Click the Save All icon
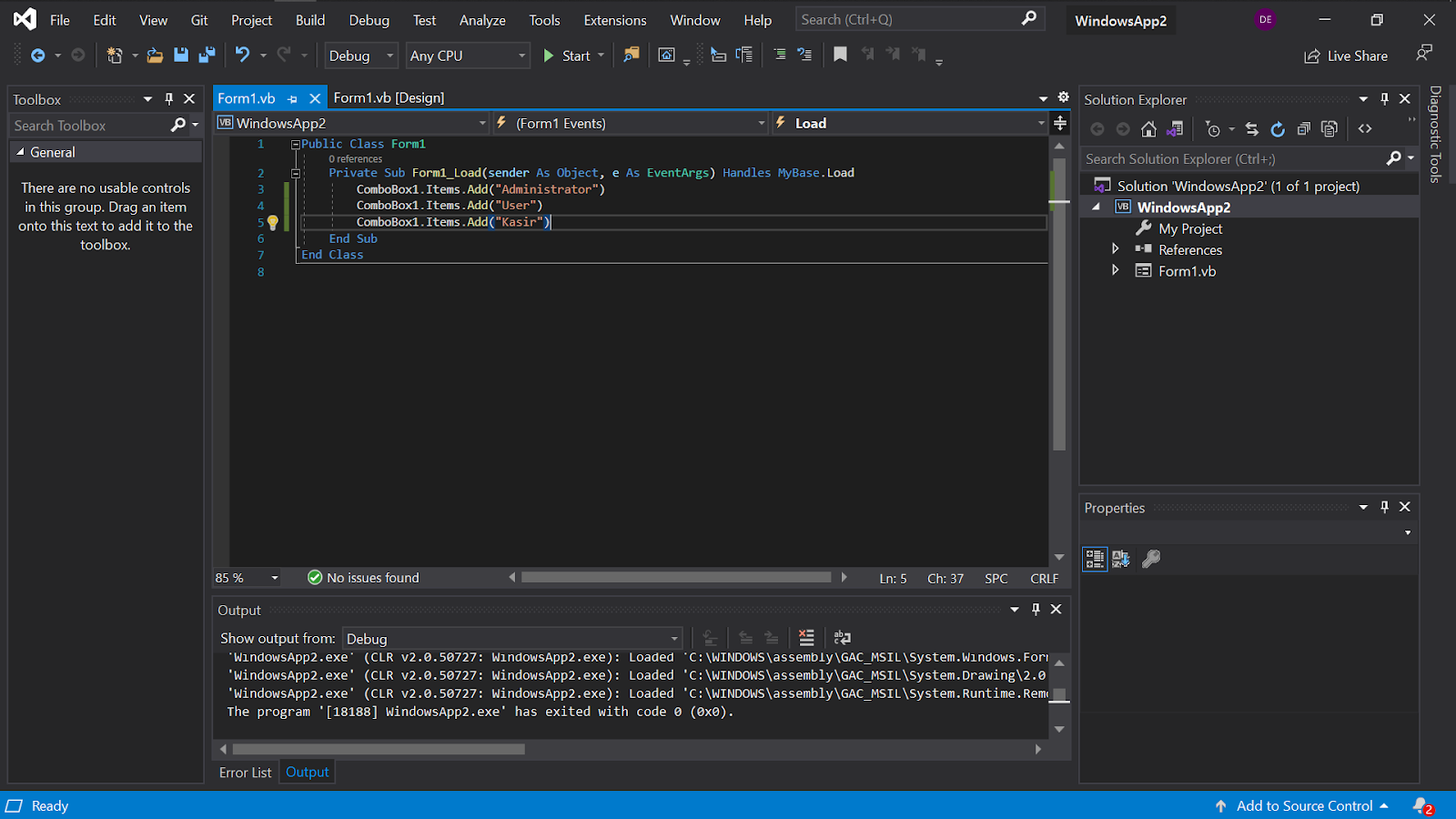 [x=207, y=56]
